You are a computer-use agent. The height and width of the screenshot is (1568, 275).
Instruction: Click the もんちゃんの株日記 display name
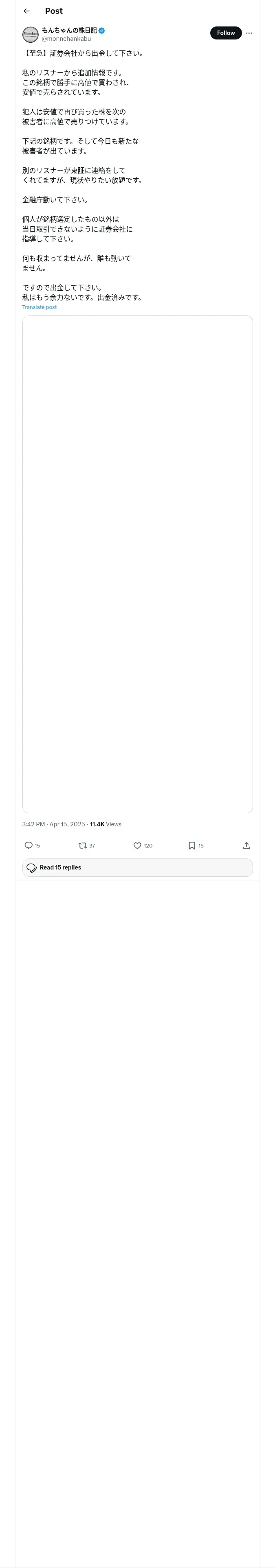pyautogui.click(x=69, y=30)
